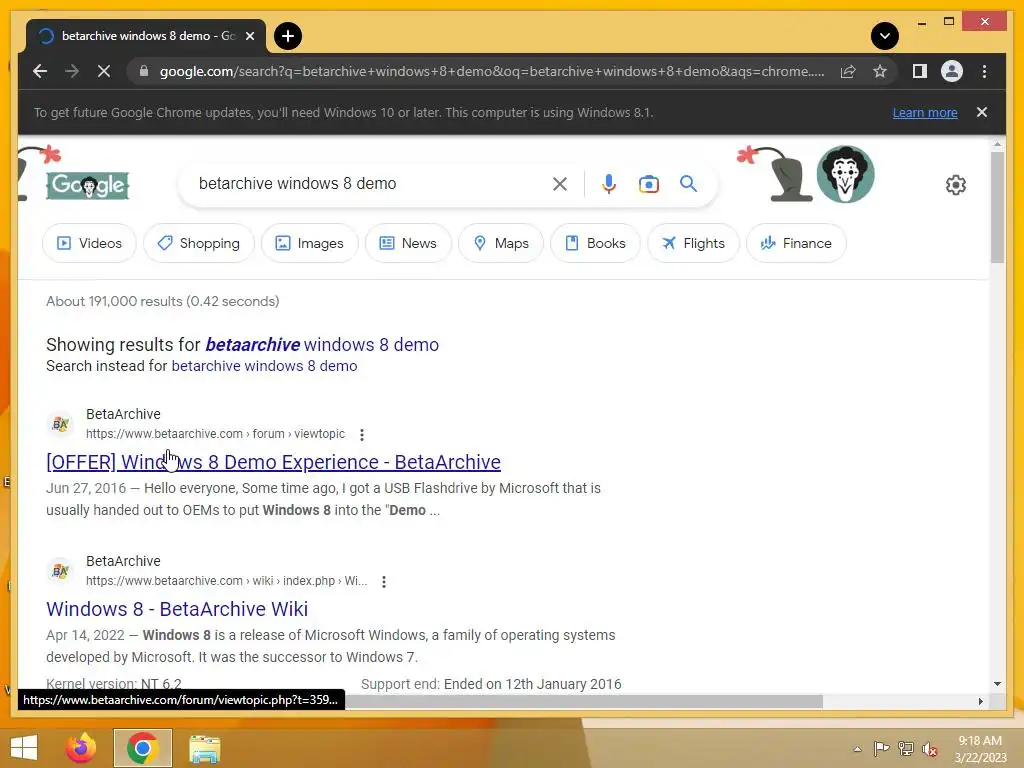
Task: Search by voice microphone
Action: (609, 184)
